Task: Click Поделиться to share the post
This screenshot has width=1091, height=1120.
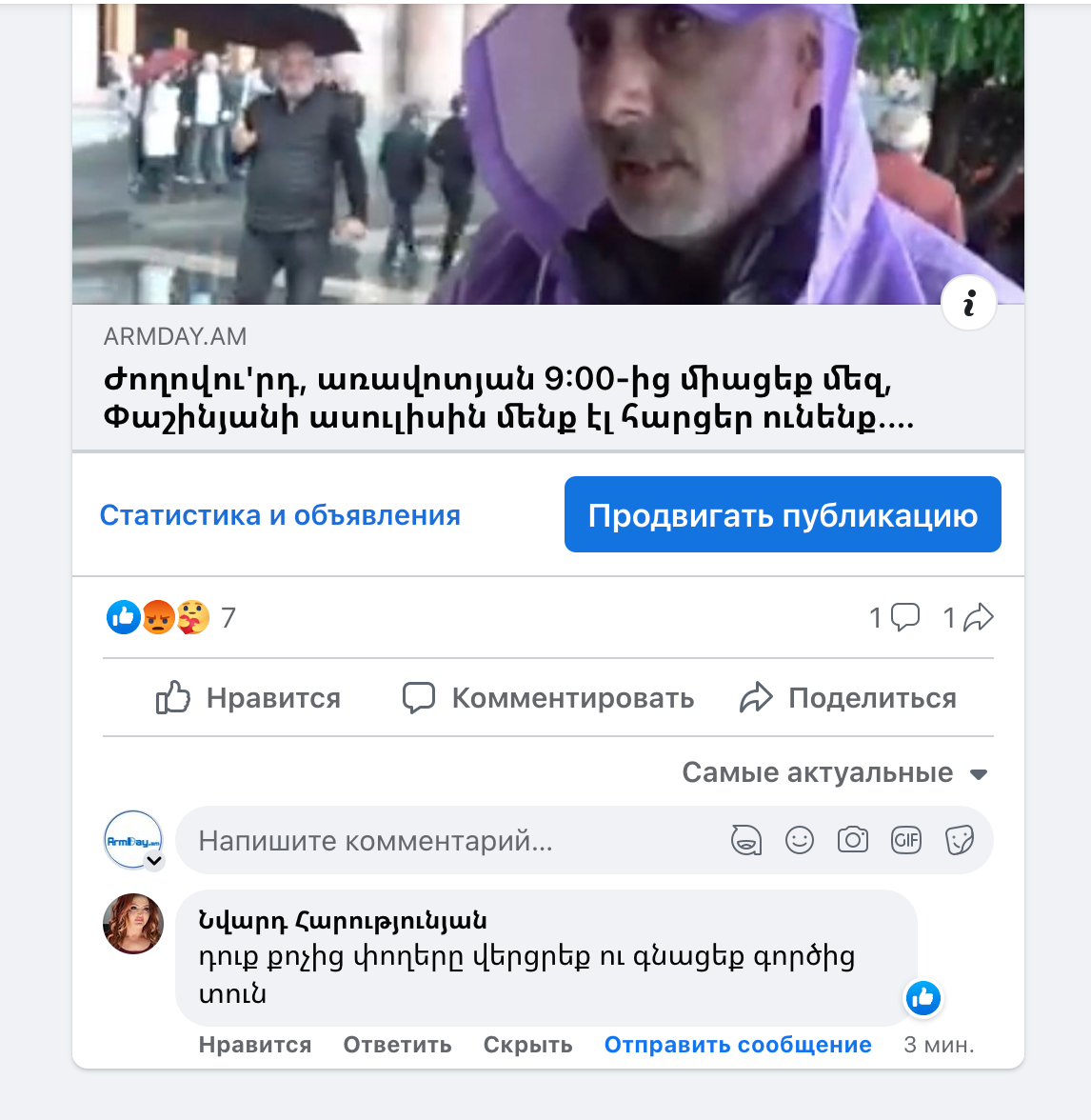Action: click(847, 698)
